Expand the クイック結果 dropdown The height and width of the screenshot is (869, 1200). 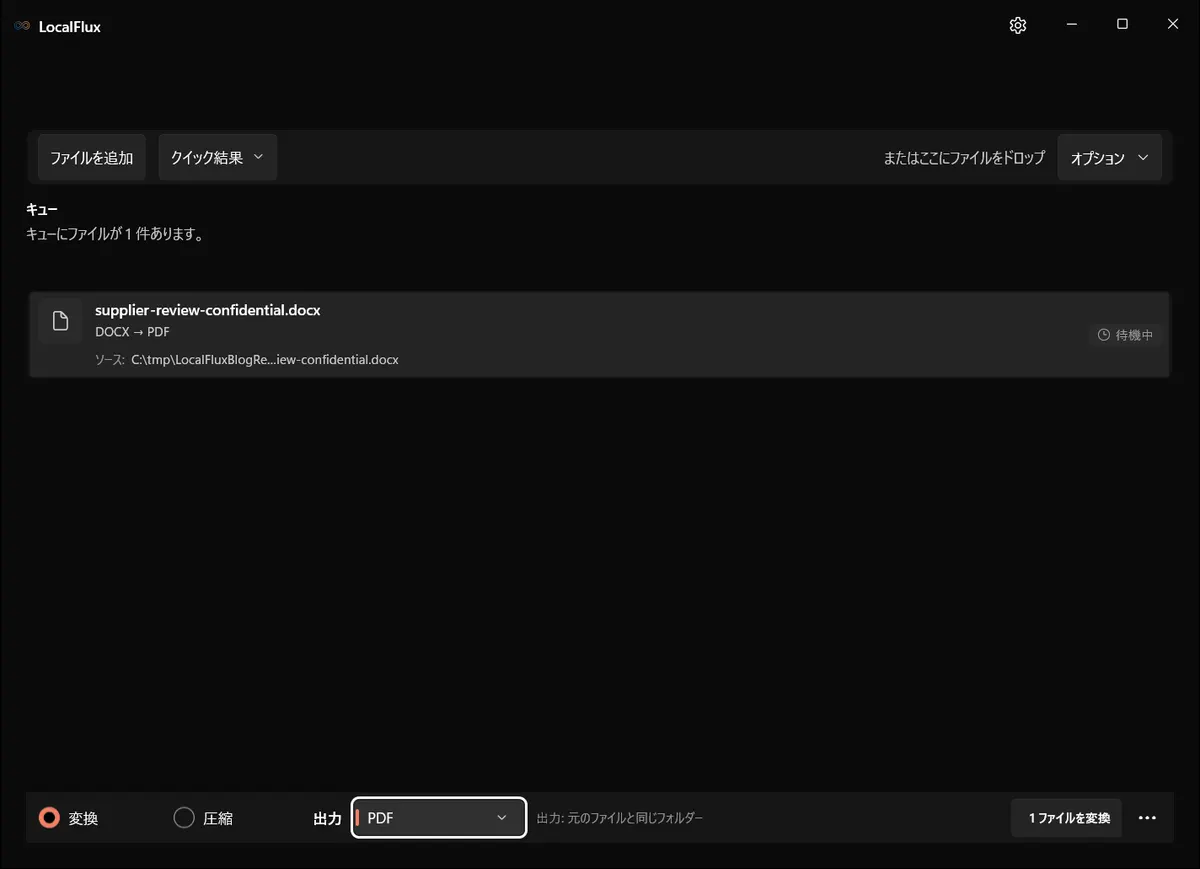pyautogui.click(x=218, y=157)
